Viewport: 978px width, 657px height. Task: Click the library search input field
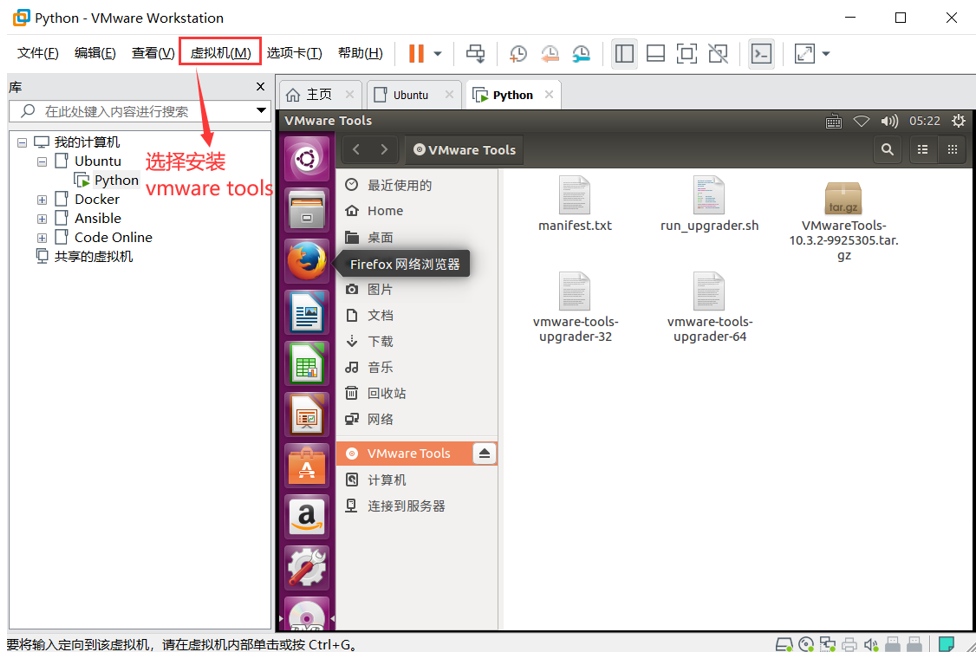[x=140, y=112]
